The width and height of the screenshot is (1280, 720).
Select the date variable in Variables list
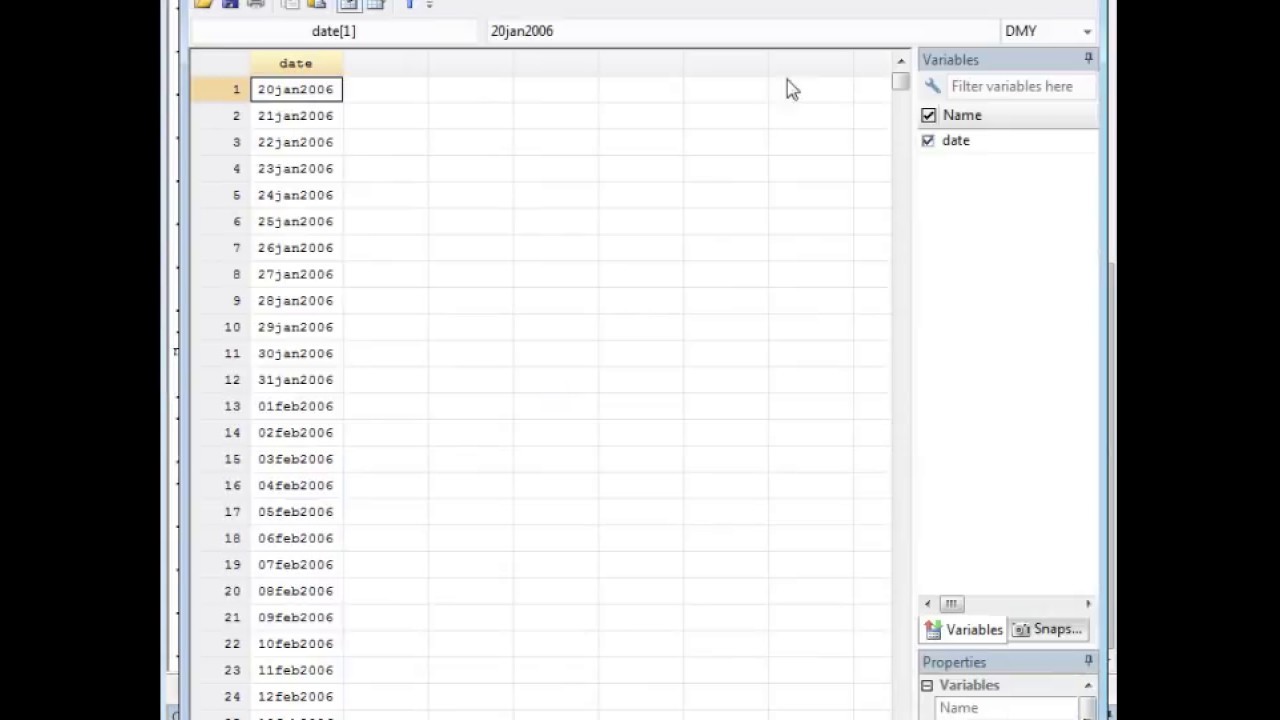tap(956, 141)
